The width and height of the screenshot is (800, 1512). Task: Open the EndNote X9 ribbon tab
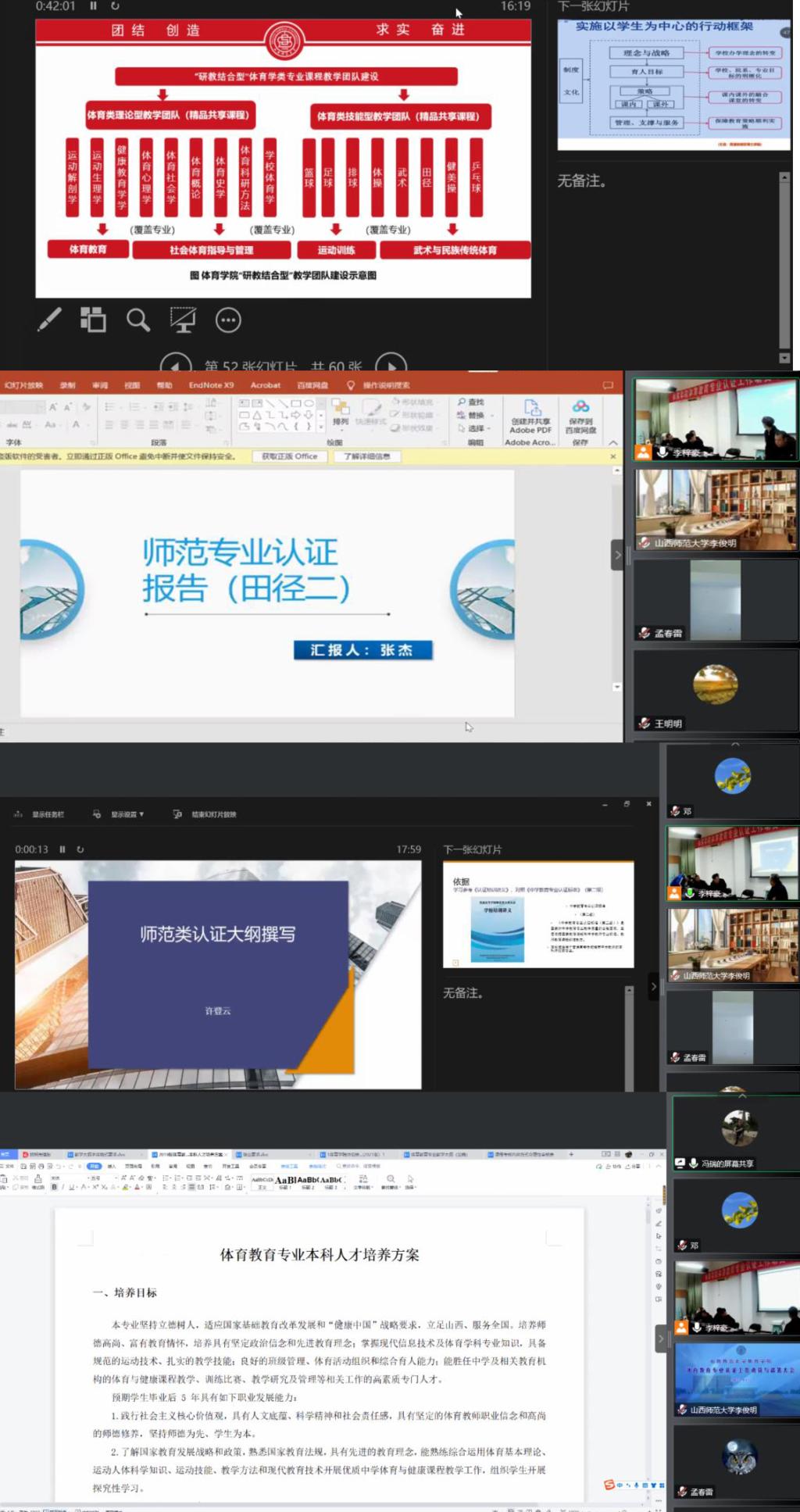pyautogui.click(x=211, y=385)
